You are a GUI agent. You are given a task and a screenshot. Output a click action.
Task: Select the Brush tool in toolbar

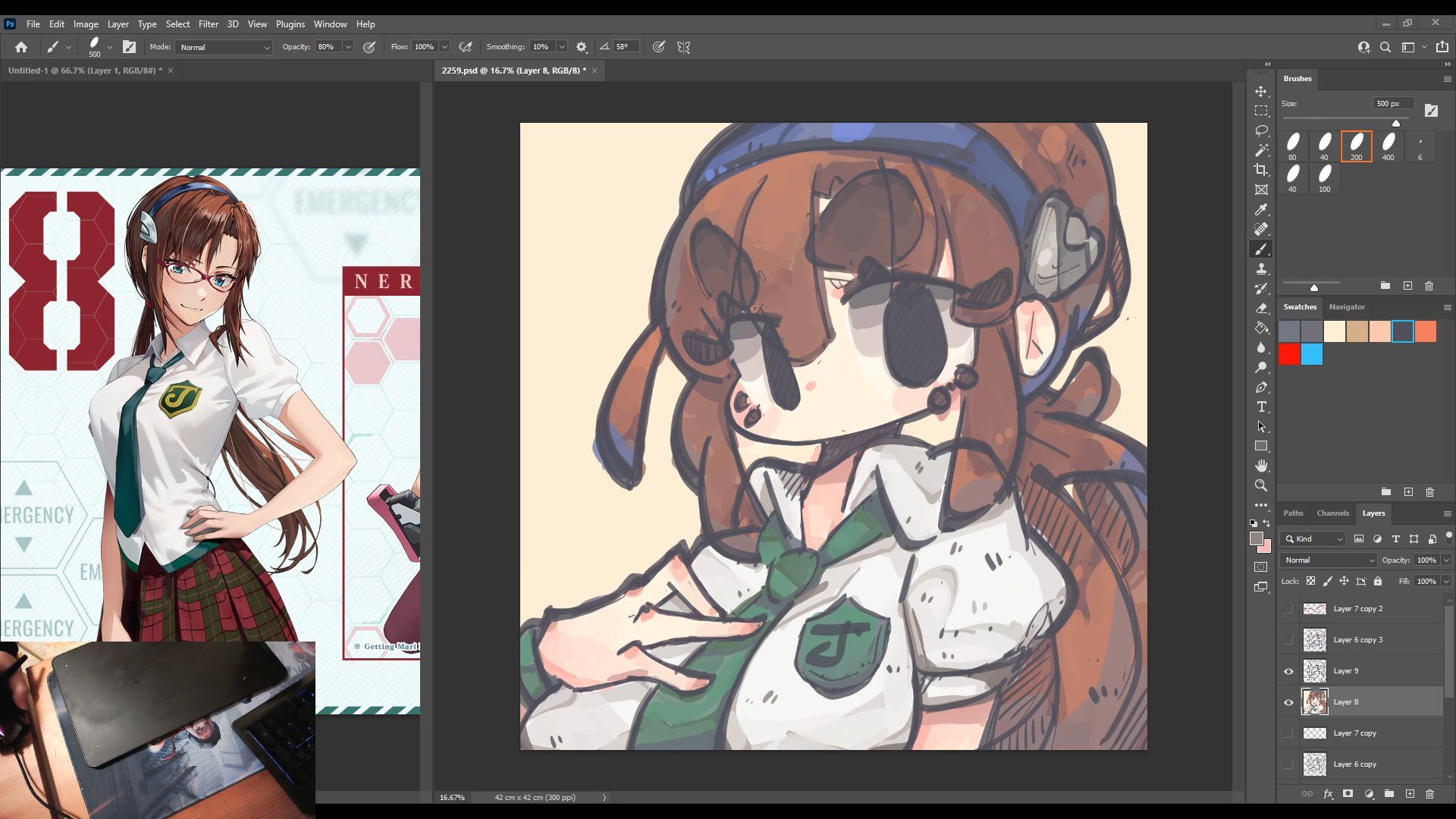point(1261,249)
